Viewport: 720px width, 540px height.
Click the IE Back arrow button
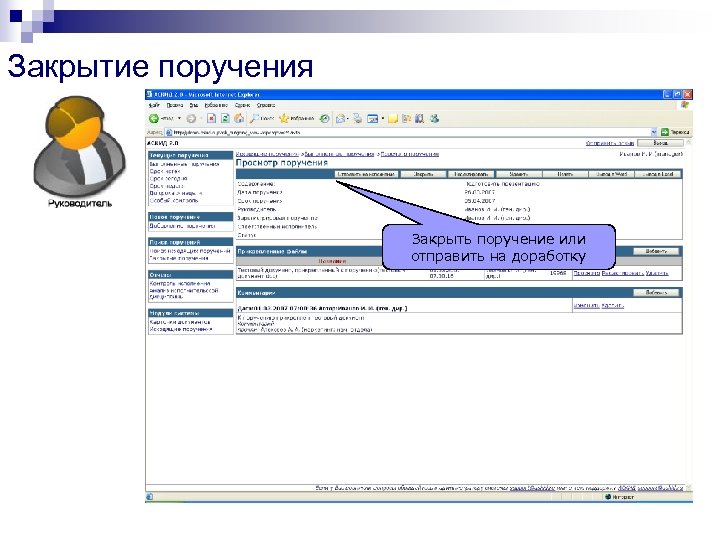coord(154,118)
